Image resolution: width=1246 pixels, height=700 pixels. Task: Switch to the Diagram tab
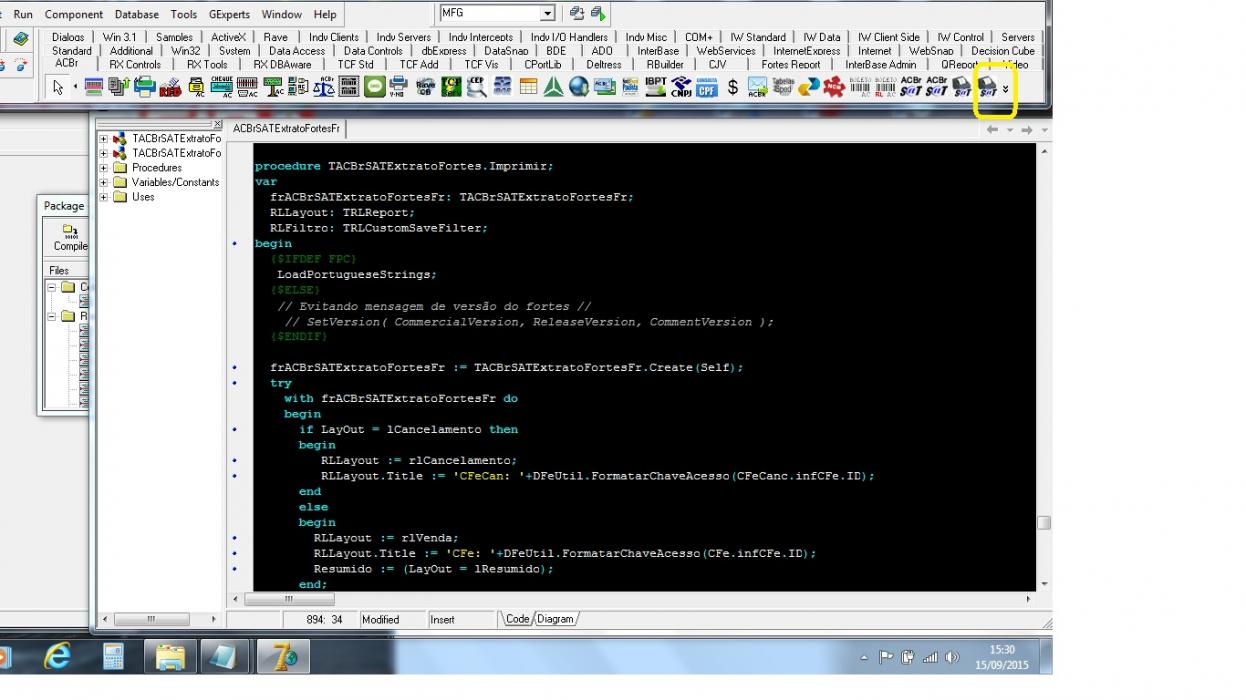[x=555, y=619]
